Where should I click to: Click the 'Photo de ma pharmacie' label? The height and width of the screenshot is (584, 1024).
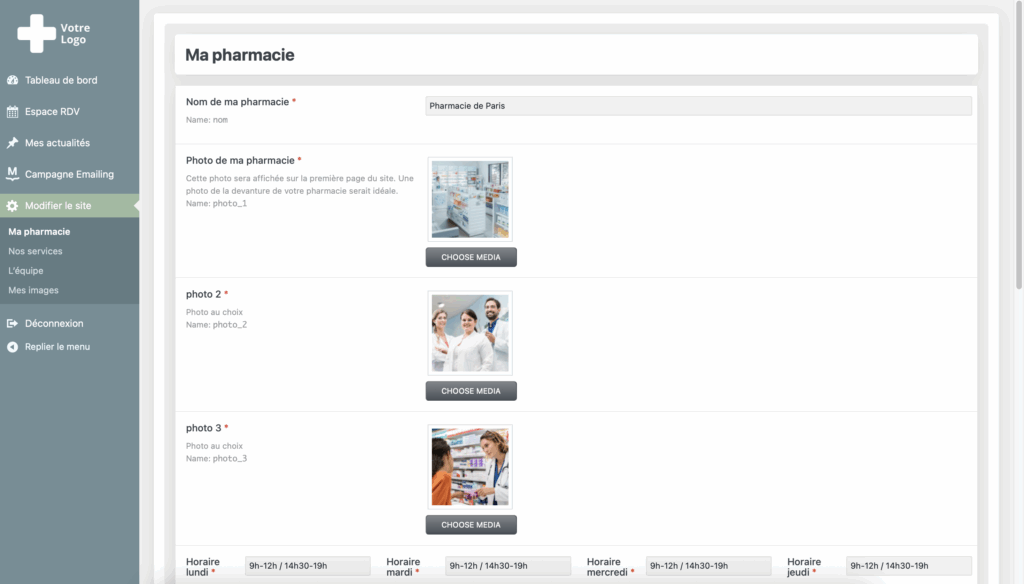point(240,161)
